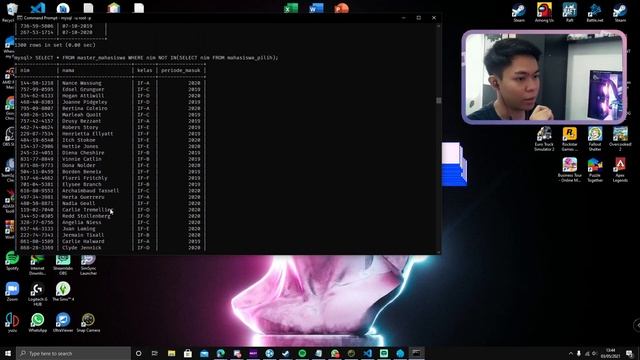Open File Explorer from the taskbar
The width and height of the screenshot is (640, 360).
[171, 353]
